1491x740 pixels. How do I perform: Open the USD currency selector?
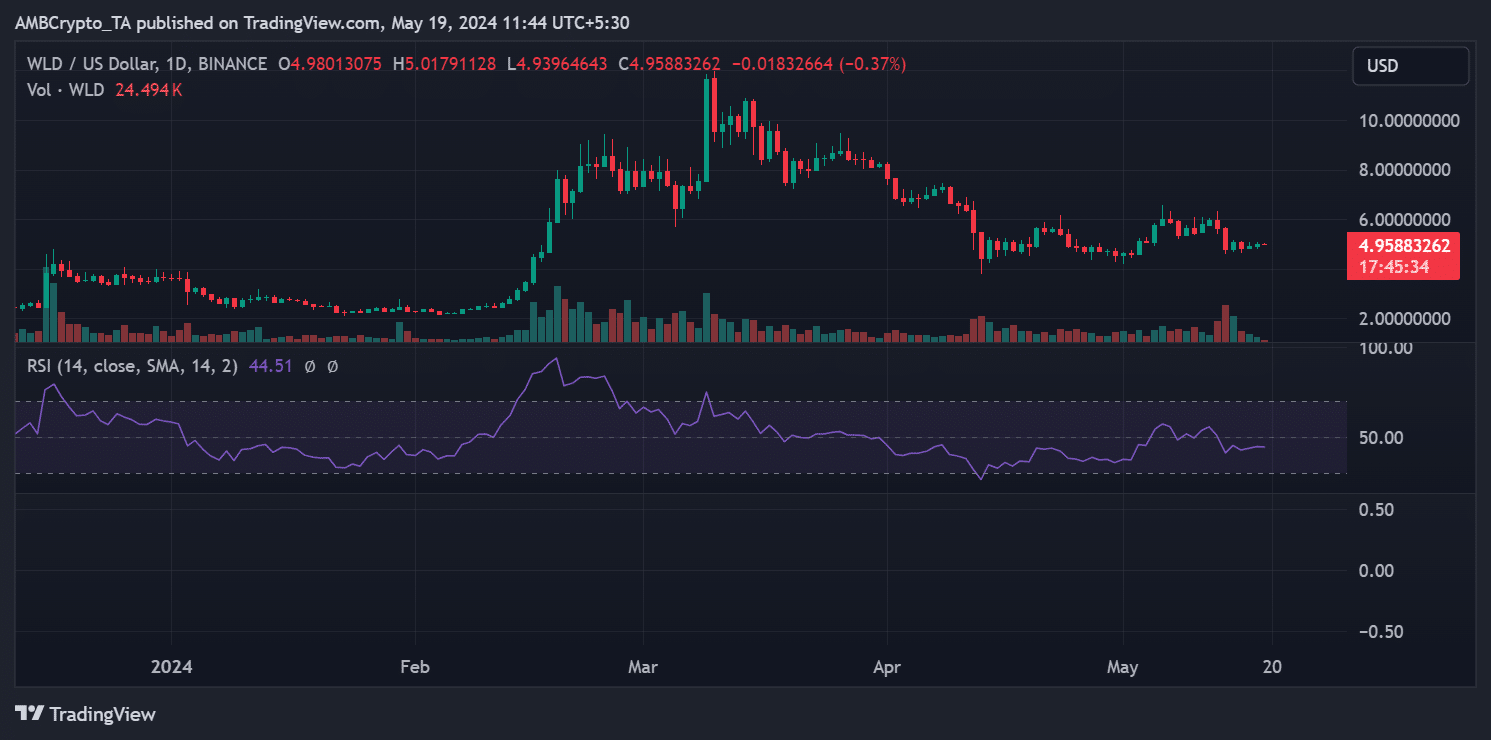(1410, 66)
